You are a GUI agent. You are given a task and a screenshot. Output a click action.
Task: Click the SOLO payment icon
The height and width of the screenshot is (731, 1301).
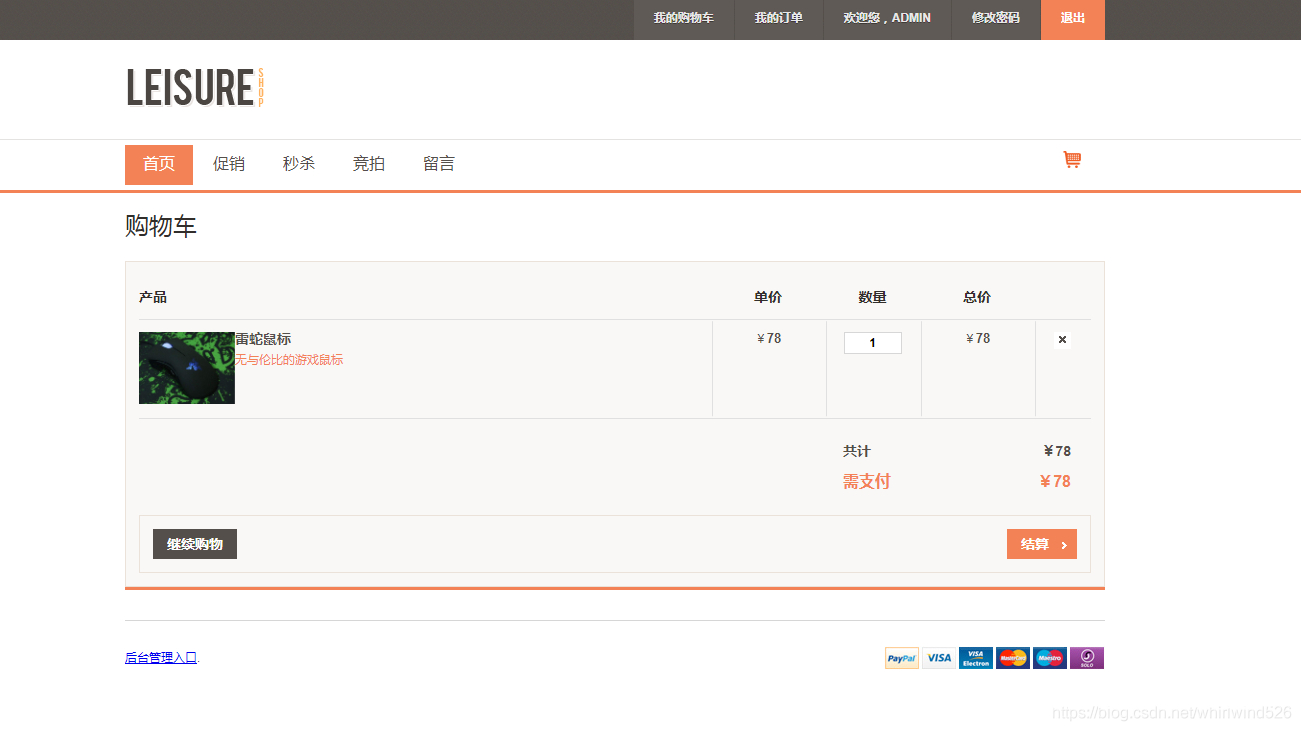[1086, 658]
